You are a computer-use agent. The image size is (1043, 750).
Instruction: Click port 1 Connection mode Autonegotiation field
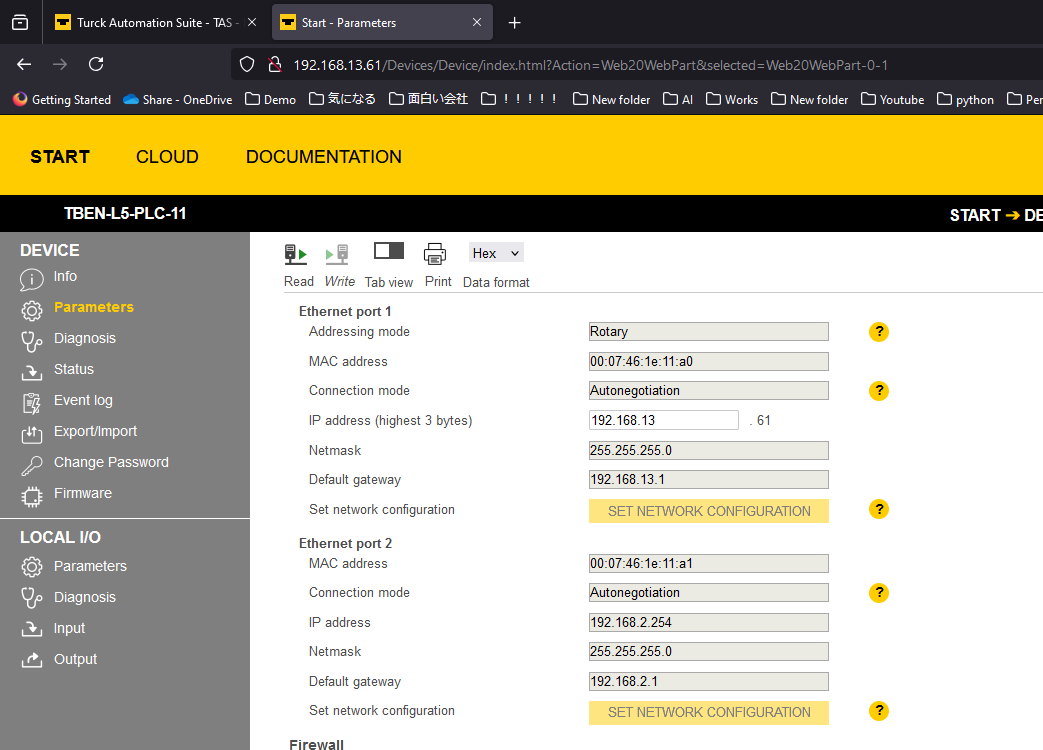pos(708,390)
